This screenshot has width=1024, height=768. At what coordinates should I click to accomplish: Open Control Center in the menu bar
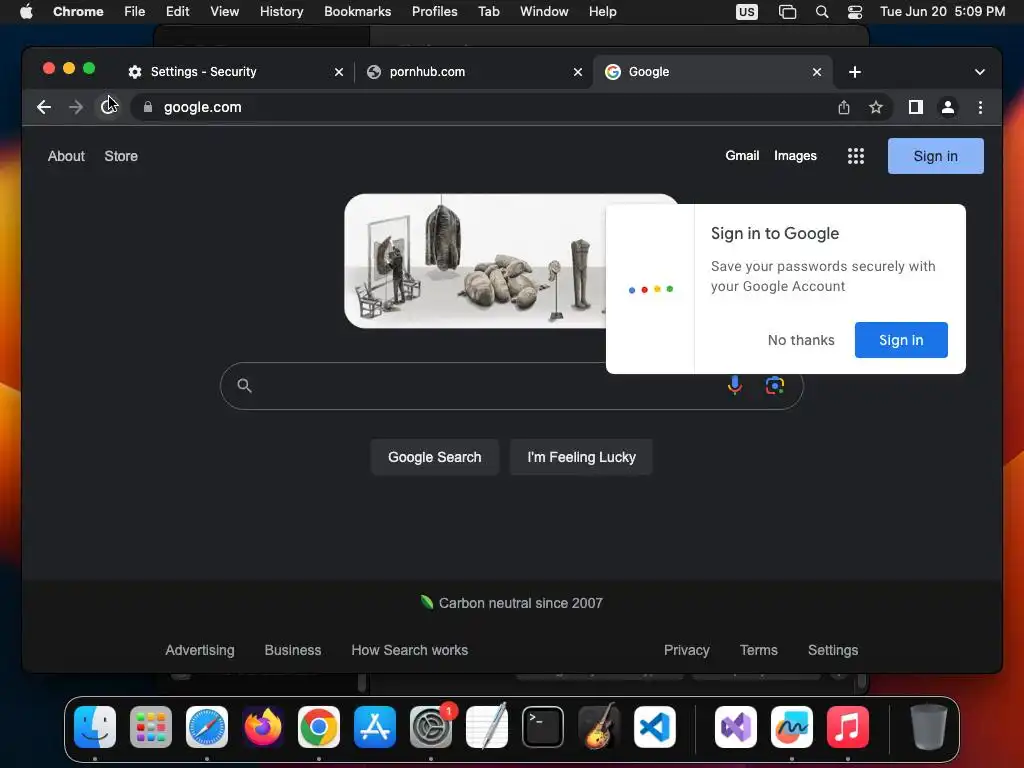point(855,12)
